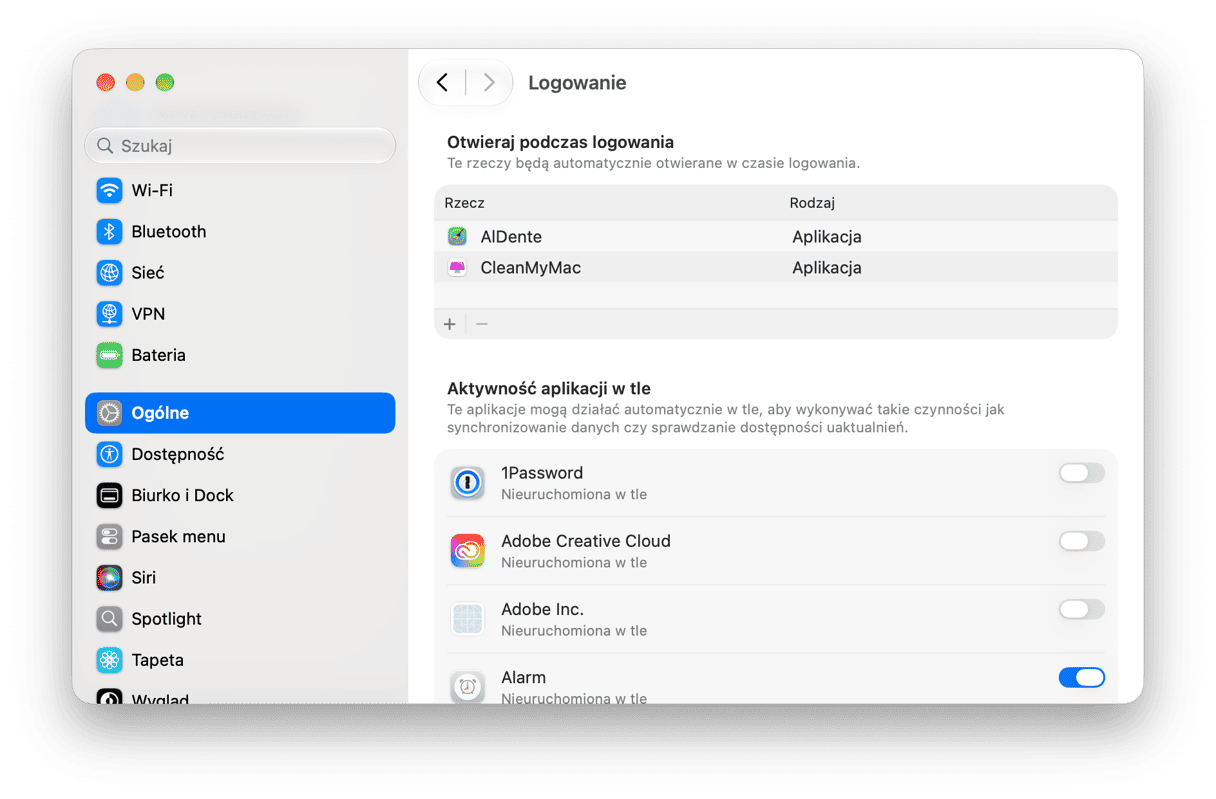Screen dimensions: 1216x799
Task: Click the Bateria battery icon
Action: point(109,355)
